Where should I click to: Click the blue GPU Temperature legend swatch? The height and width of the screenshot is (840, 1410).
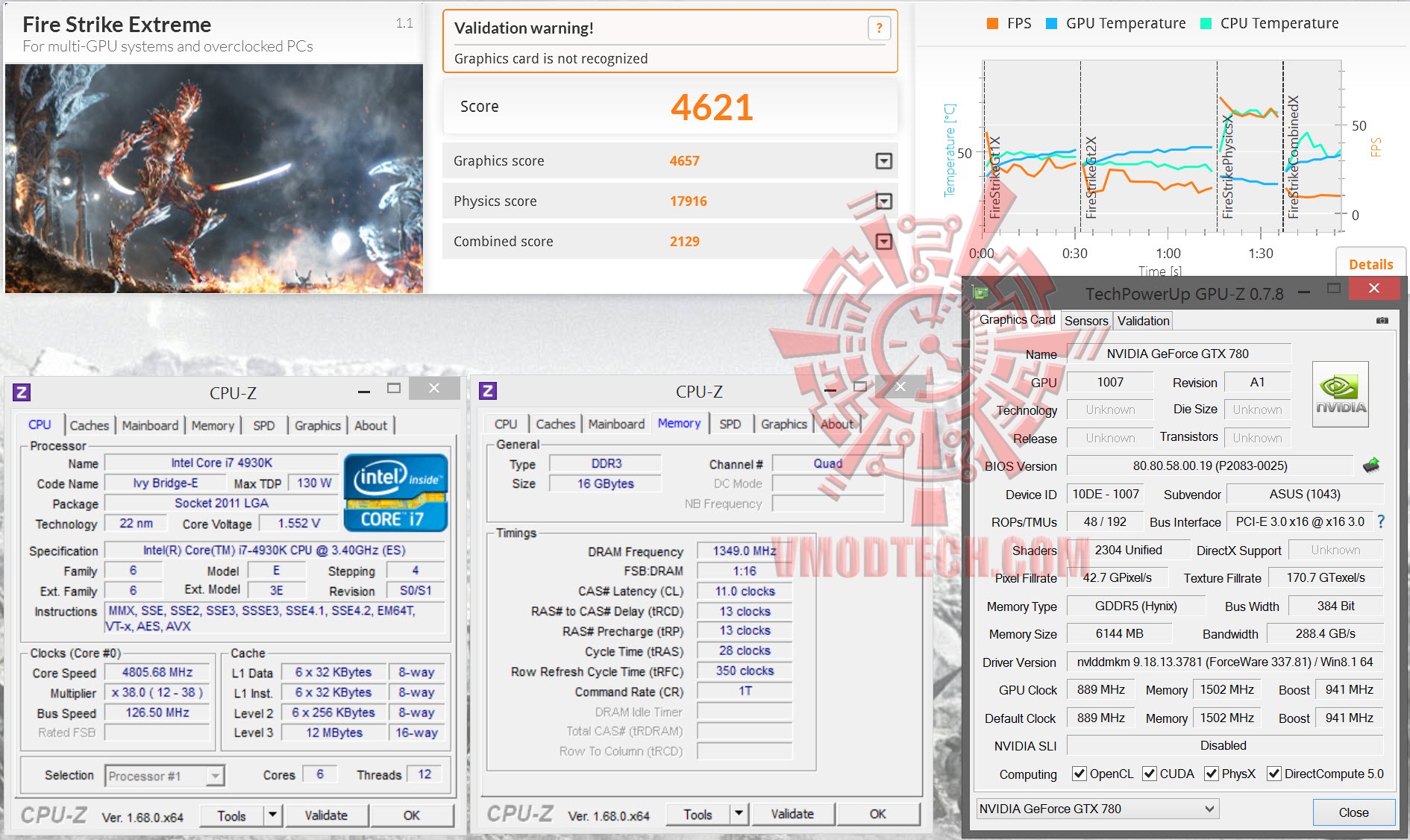point(1052,23)
